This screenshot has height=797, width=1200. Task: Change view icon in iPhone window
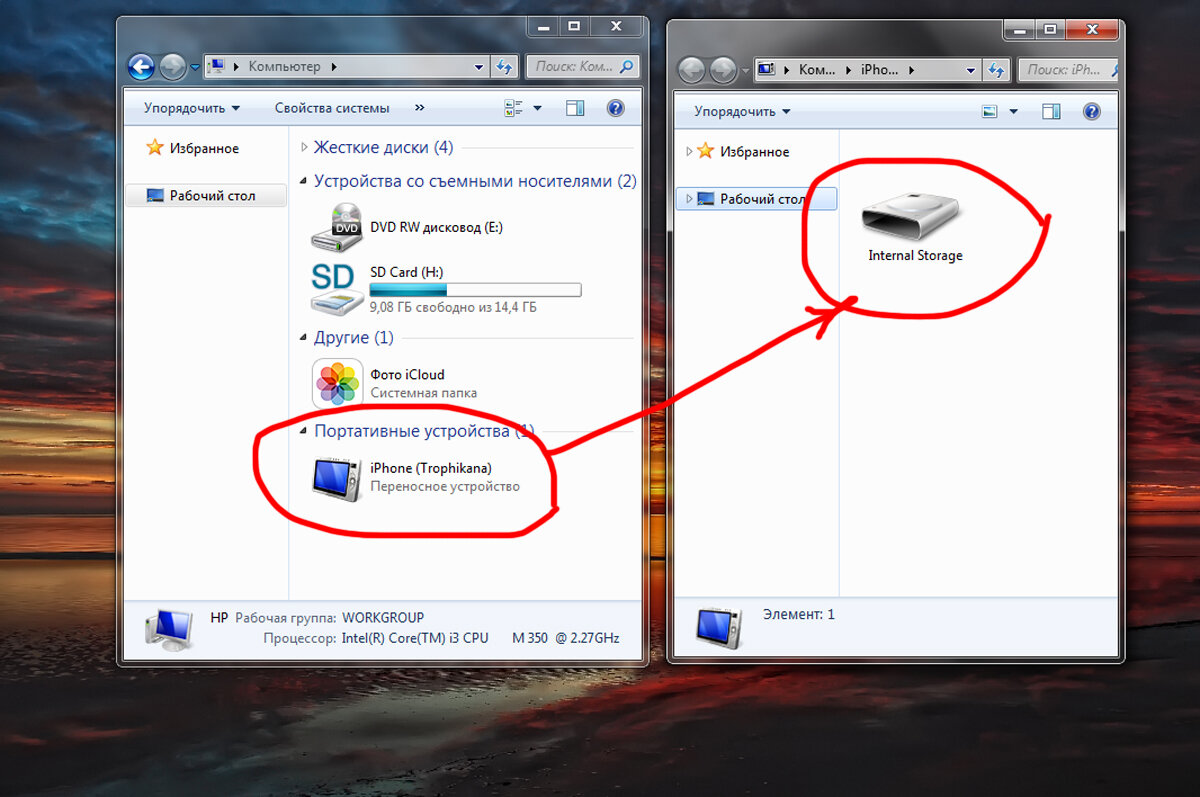coord(990,112)
